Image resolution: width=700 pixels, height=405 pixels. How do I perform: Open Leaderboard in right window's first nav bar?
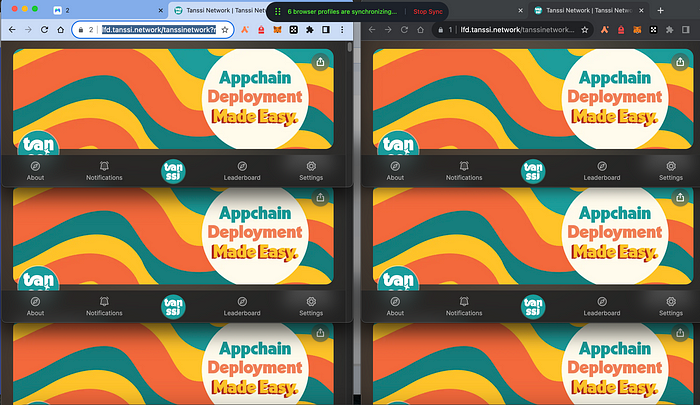602,171
